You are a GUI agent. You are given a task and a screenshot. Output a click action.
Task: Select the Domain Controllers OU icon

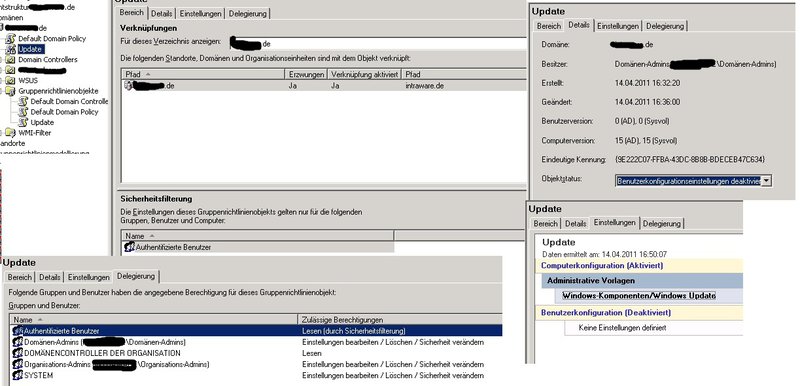pos(10,60)
